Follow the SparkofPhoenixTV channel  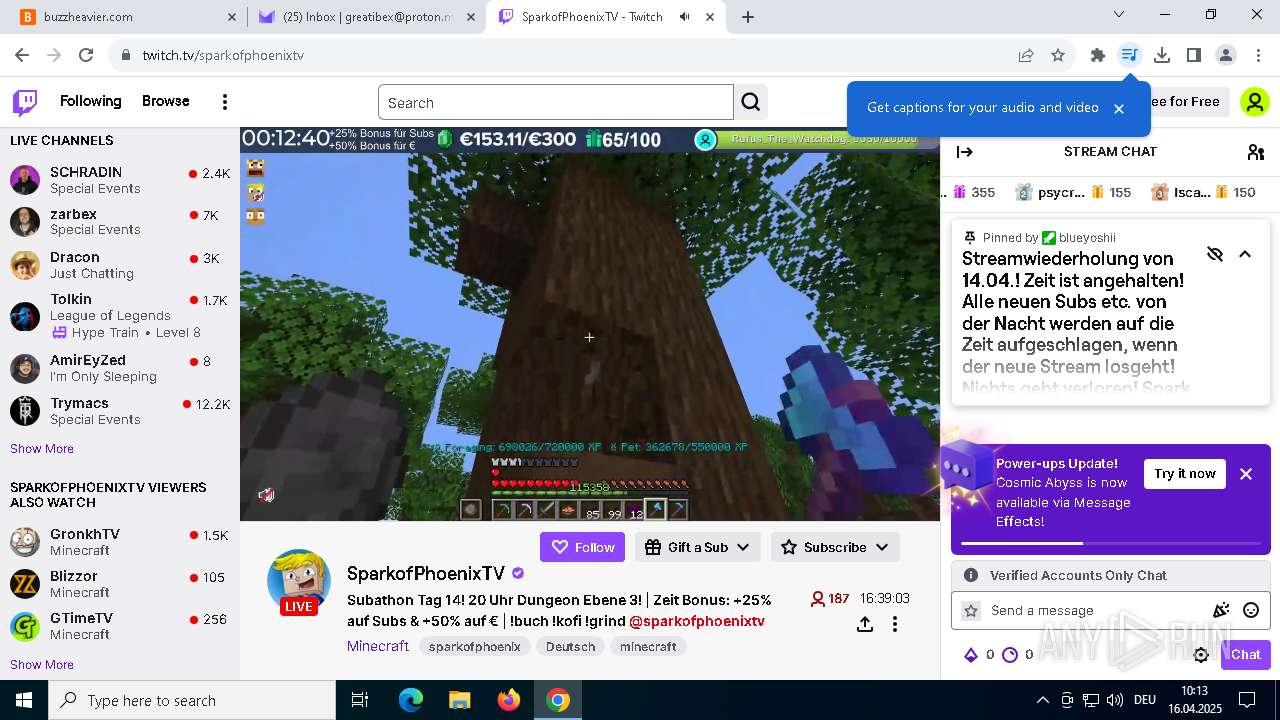coord(582,547)
